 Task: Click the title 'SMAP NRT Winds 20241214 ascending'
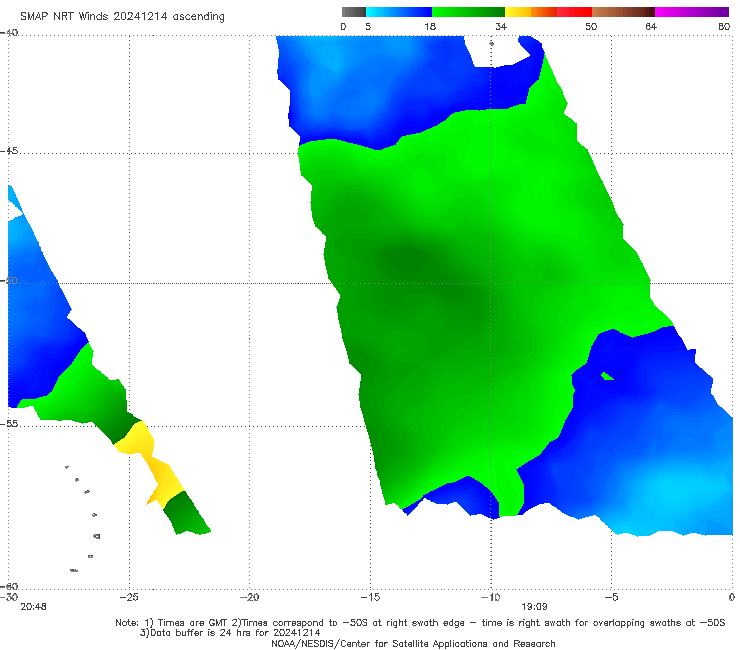click(122, 17)
